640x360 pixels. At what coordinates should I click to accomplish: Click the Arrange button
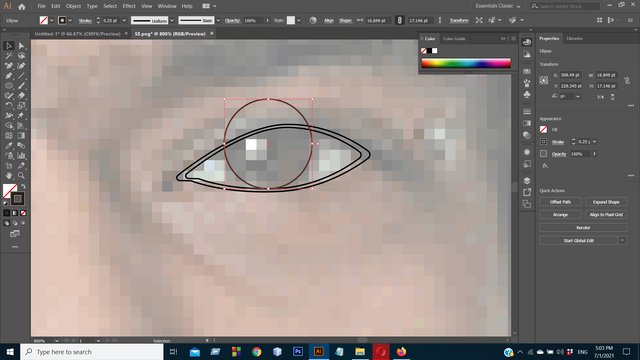pos(560,215)
